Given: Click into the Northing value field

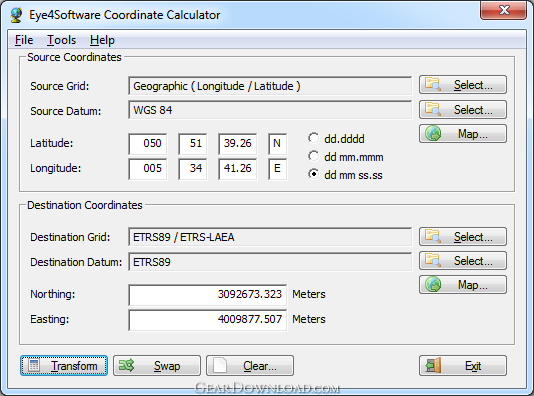Looking at the screenshot, I should (x=208, y=295).
